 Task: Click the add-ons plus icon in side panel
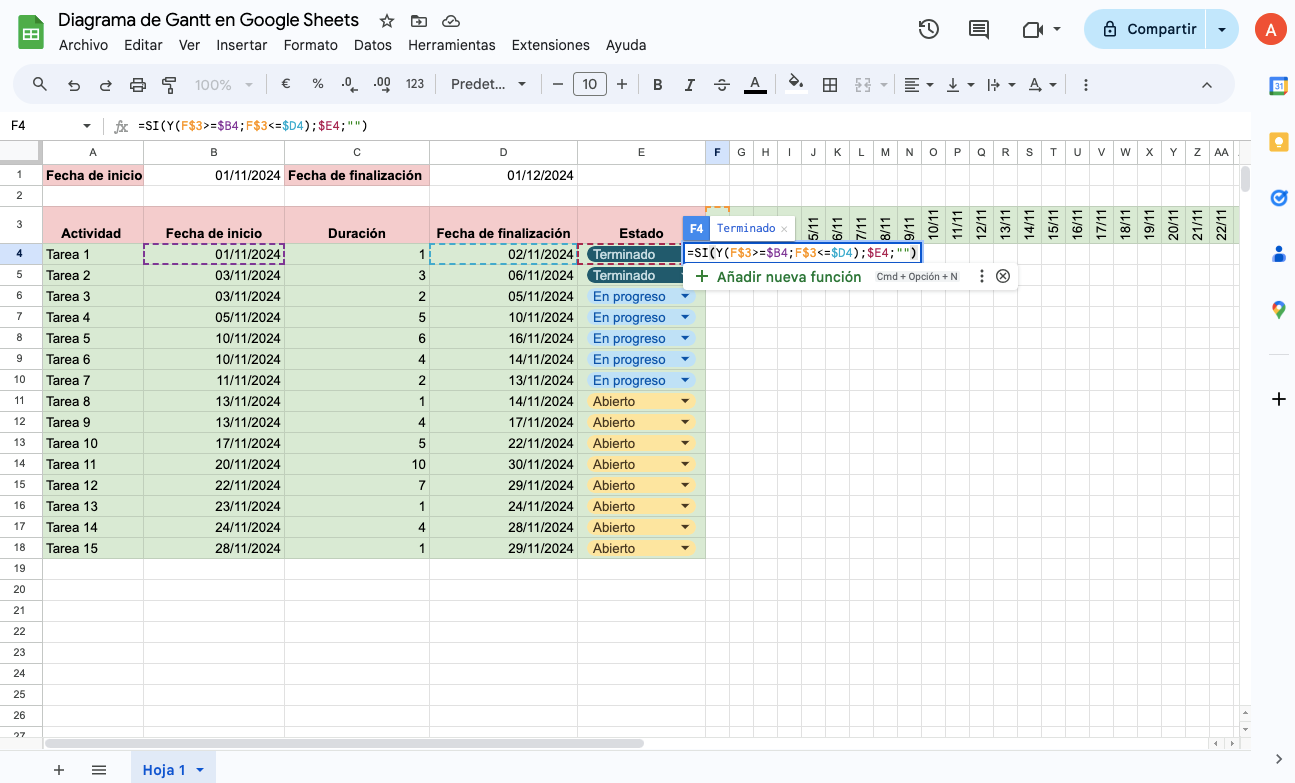(1278, 399)
